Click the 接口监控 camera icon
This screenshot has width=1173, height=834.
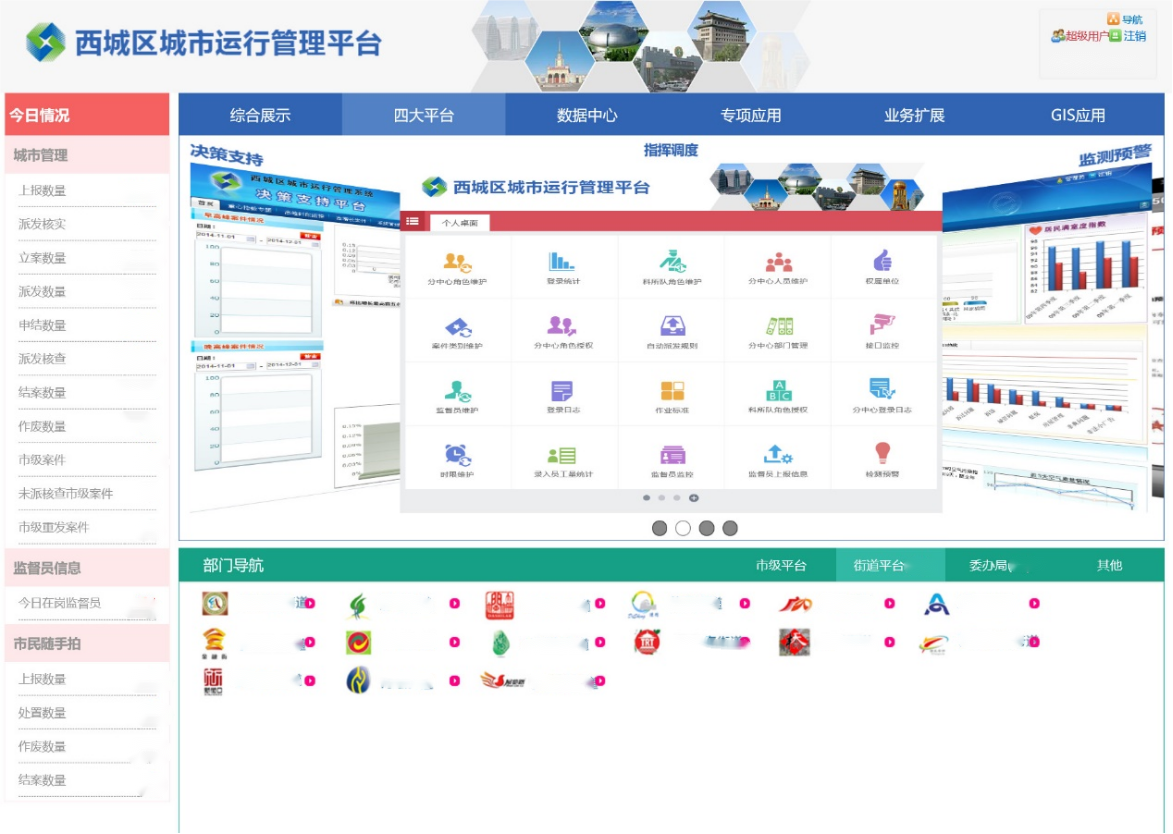coord(881,326)
